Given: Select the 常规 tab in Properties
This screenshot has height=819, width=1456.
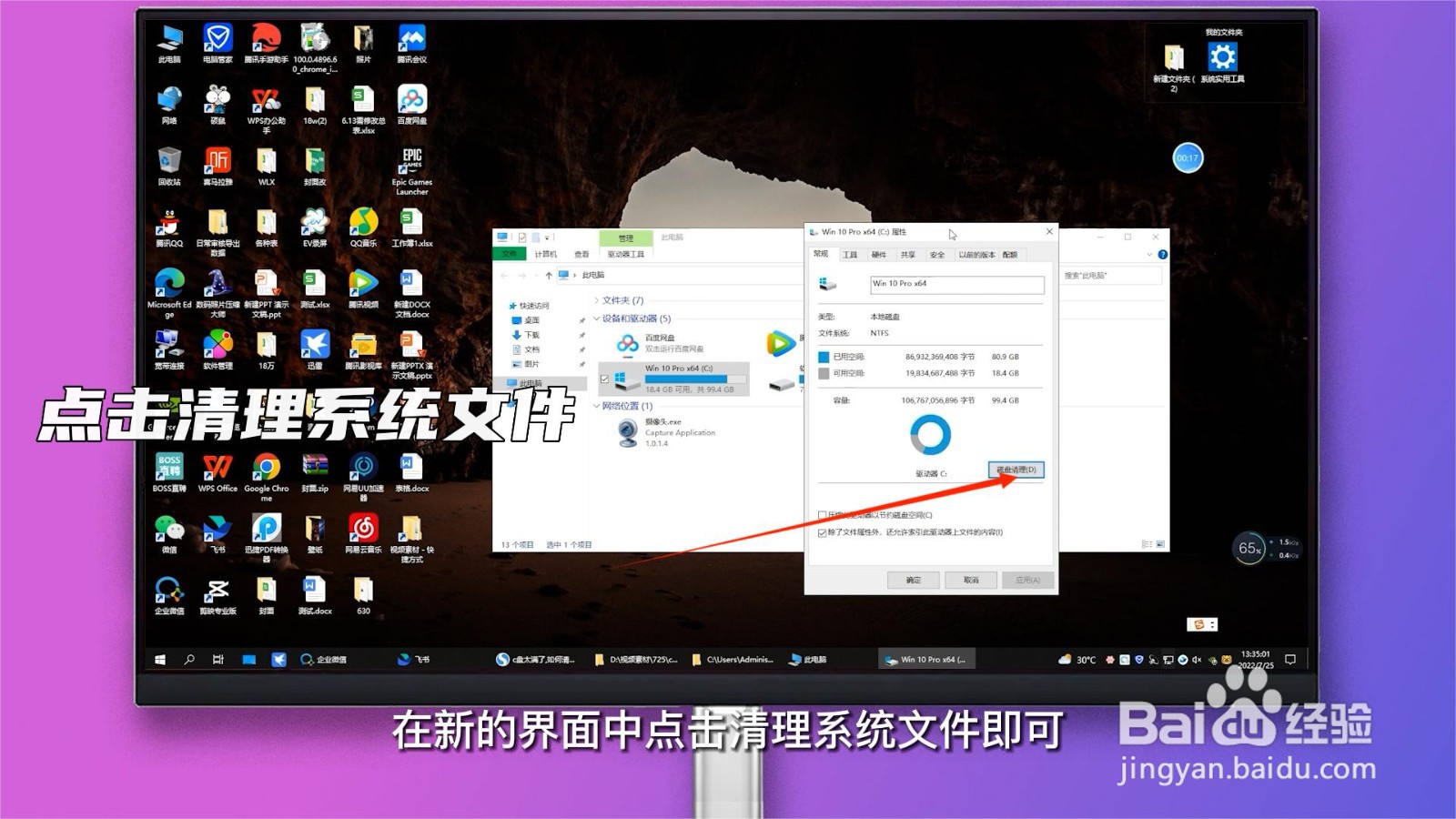Looking at the screenshot, I should (x=821, y=254).
